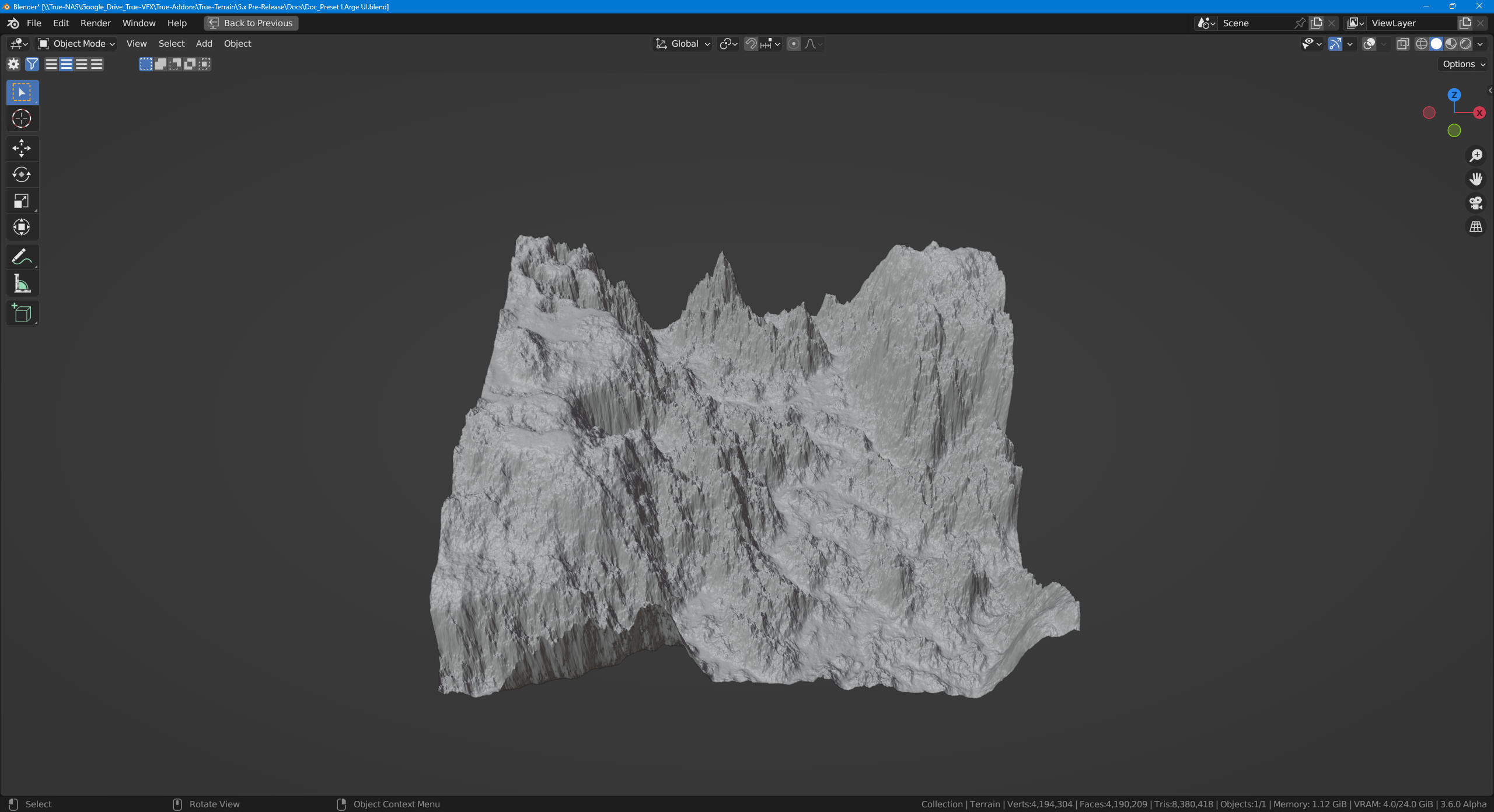1494x812 pixels.
Task: Open the Object Mode dropdown
Action: click(x=76, y=44)
